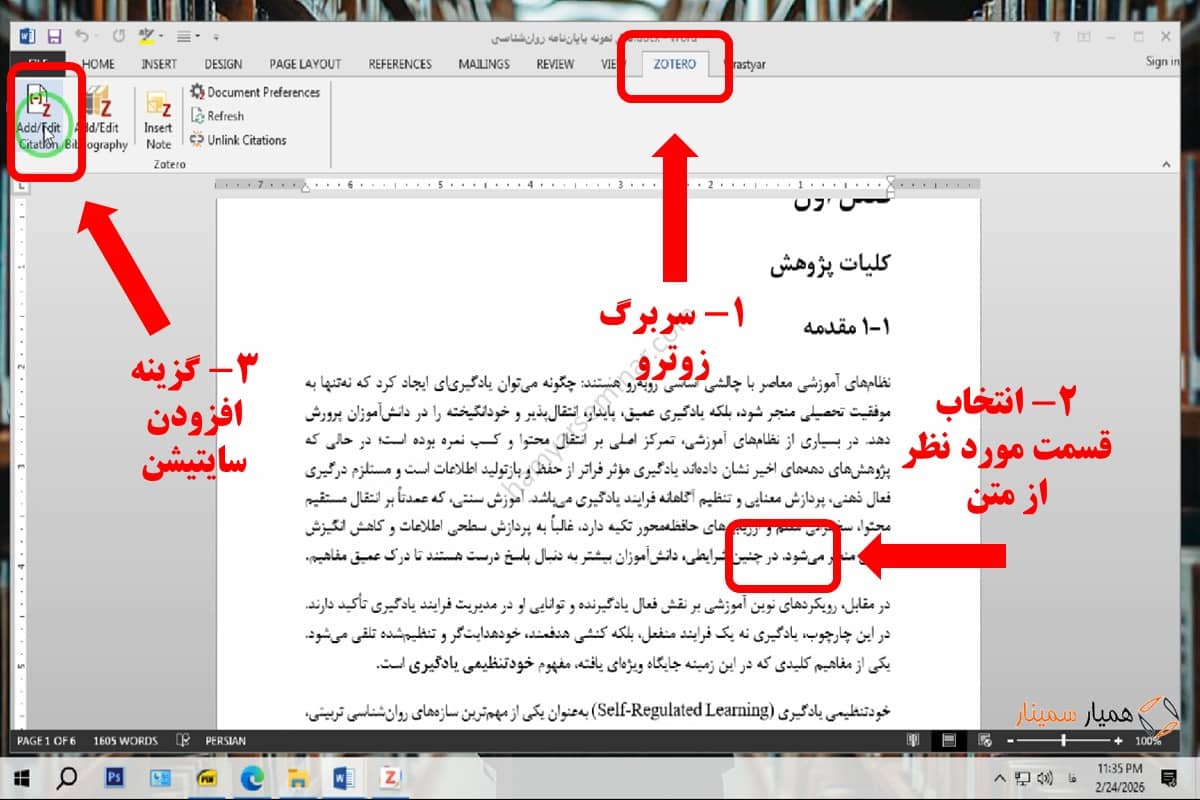Click the text Self-Regulated Learning
Screen dimensions: 1200x800
pos(681,711)
